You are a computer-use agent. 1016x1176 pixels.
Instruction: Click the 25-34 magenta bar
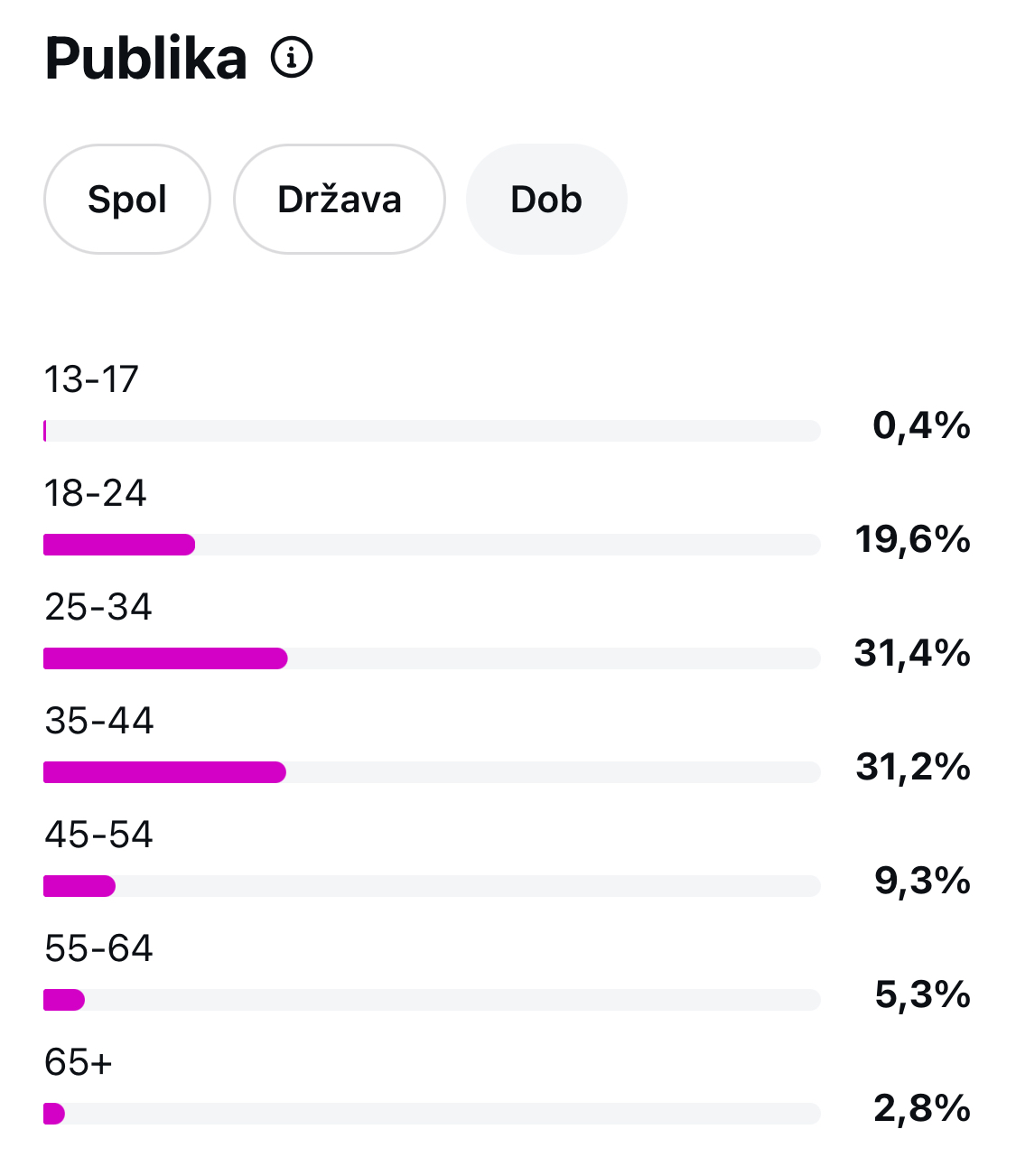click(165, 658)
